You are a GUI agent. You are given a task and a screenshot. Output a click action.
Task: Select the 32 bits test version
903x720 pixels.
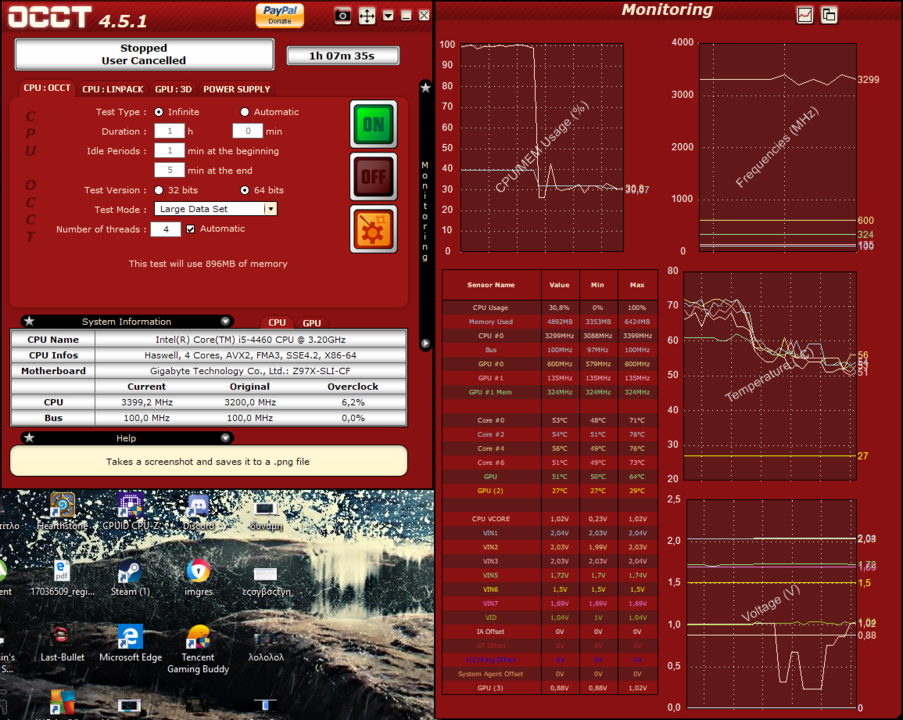[159, 190]
